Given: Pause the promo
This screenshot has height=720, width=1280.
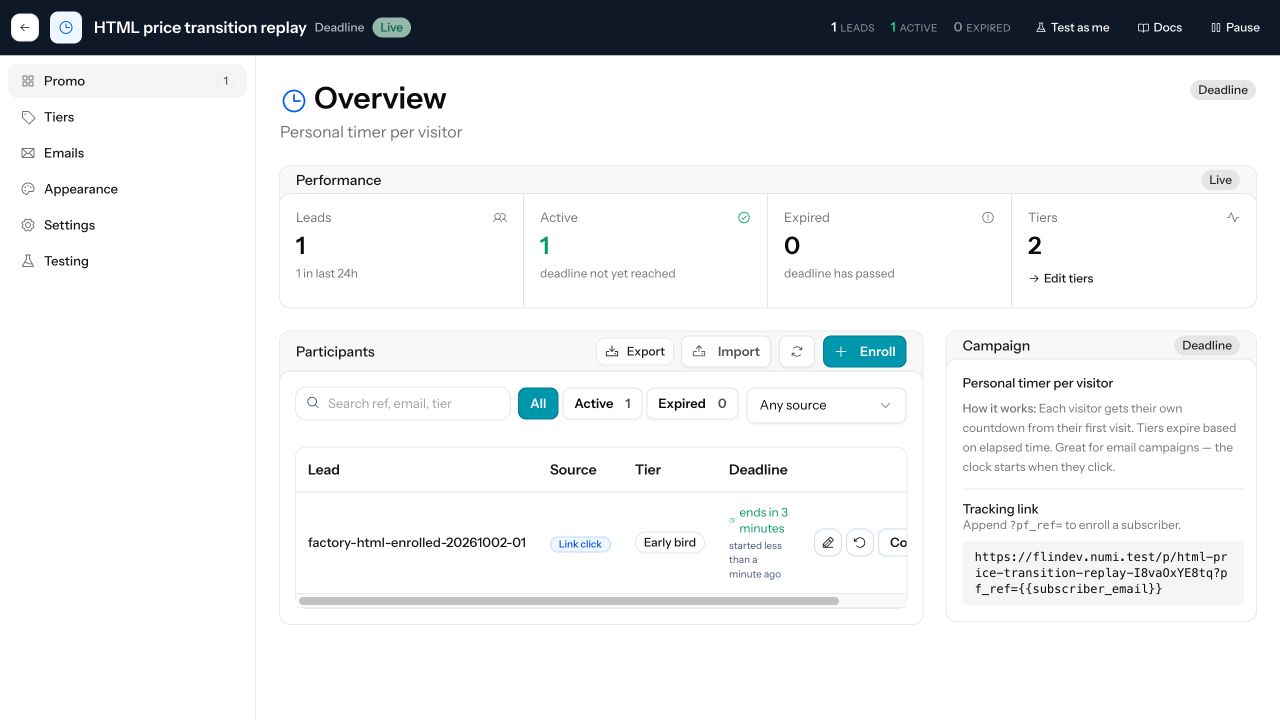Looking at the screenshot, I should 1235,28.
